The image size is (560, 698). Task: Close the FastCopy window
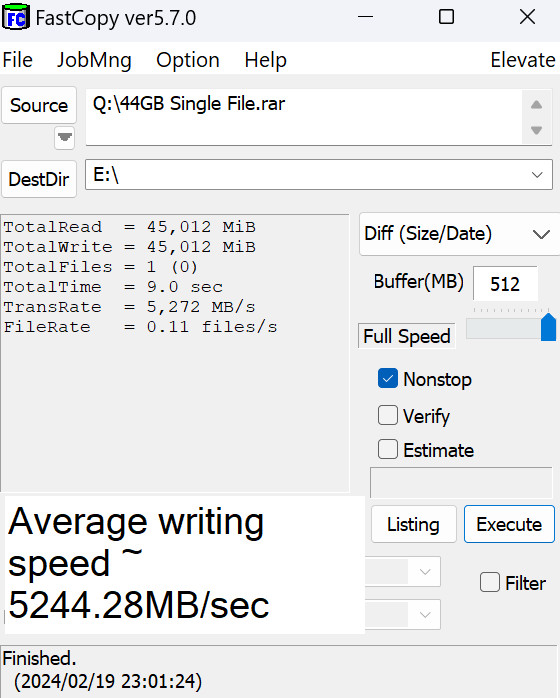coord(528,17)
